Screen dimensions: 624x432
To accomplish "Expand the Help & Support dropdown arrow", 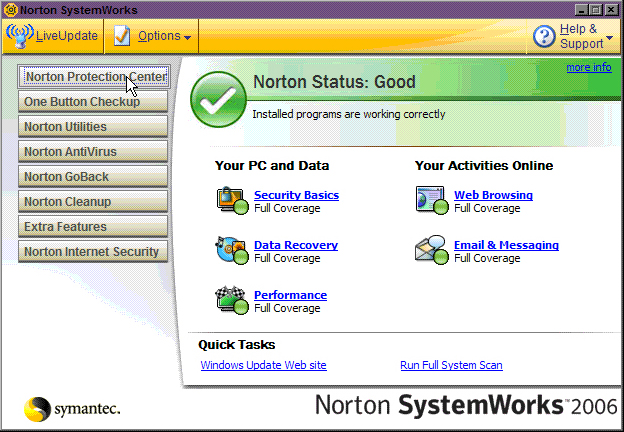I will point(609,38).
